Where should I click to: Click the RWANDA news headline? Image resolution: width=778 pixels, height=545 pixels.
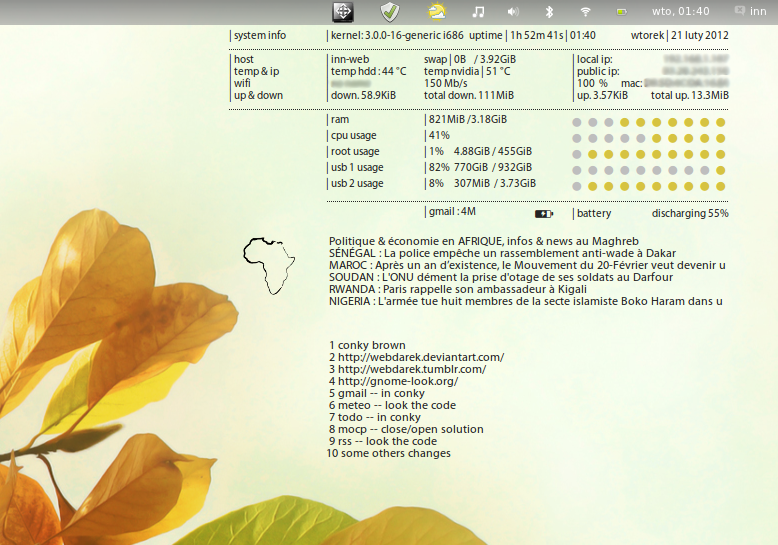[457, 289]
